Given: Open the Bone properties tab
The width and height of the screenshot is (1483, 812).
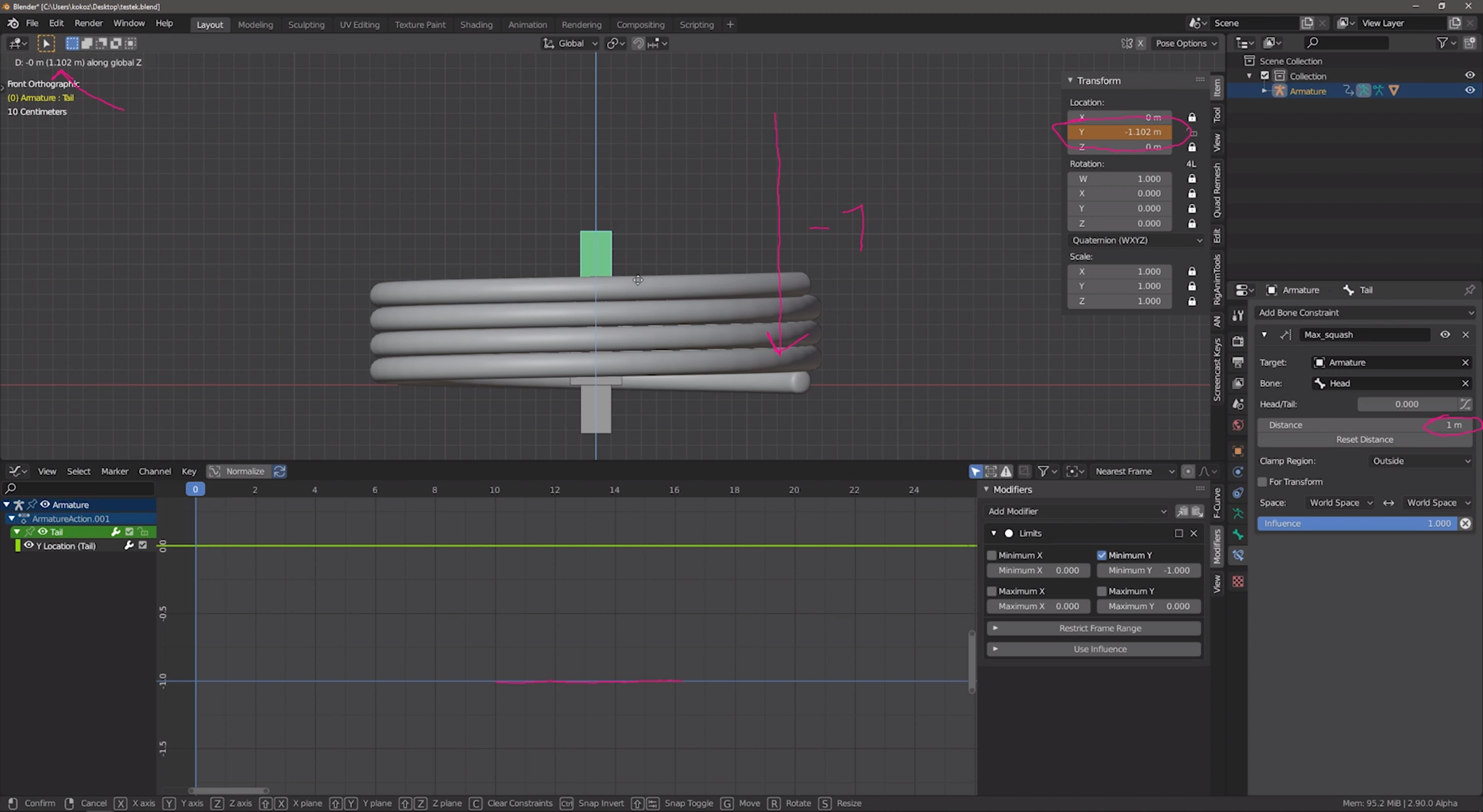Looking at the screenshot, I should click(1238, 534).
